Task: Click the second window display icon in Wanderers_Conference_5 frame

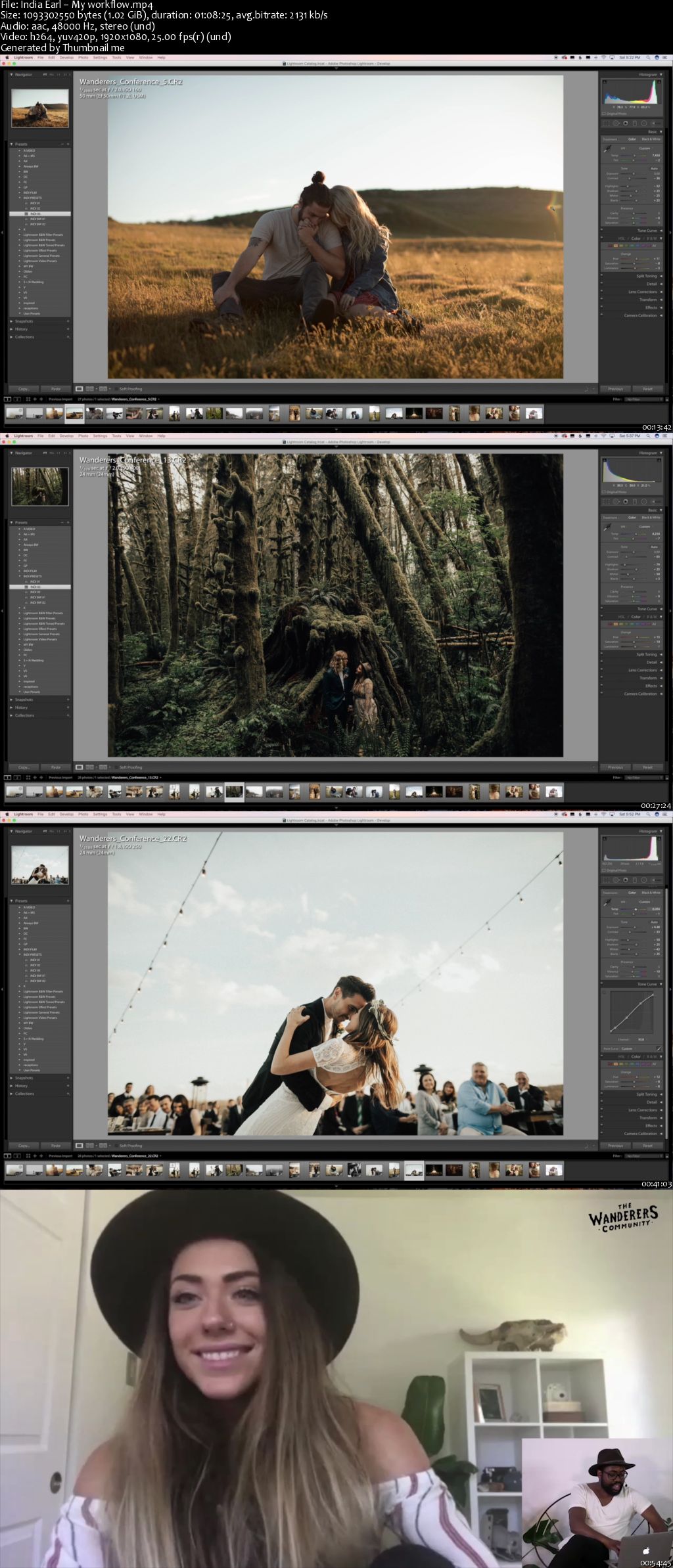Action: (17, 399)
